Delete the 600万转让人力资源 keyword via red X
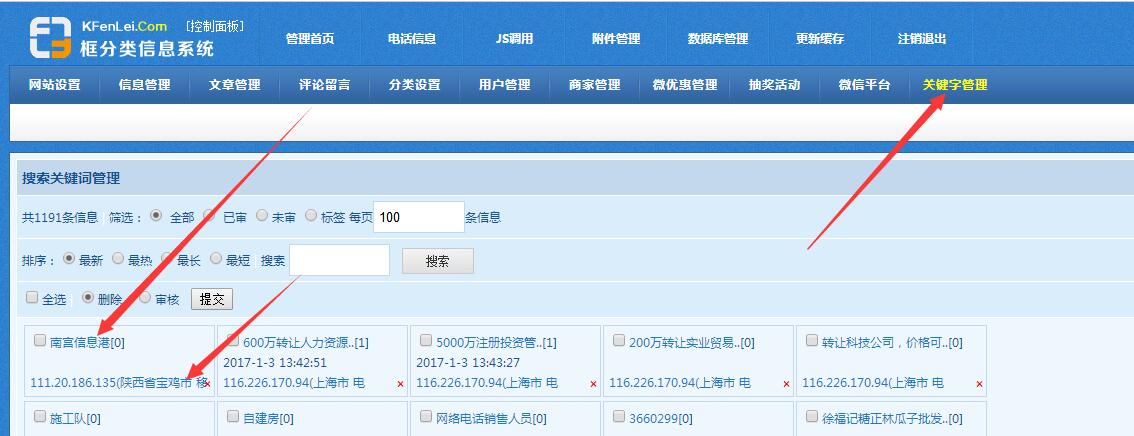 click(400, 384)
